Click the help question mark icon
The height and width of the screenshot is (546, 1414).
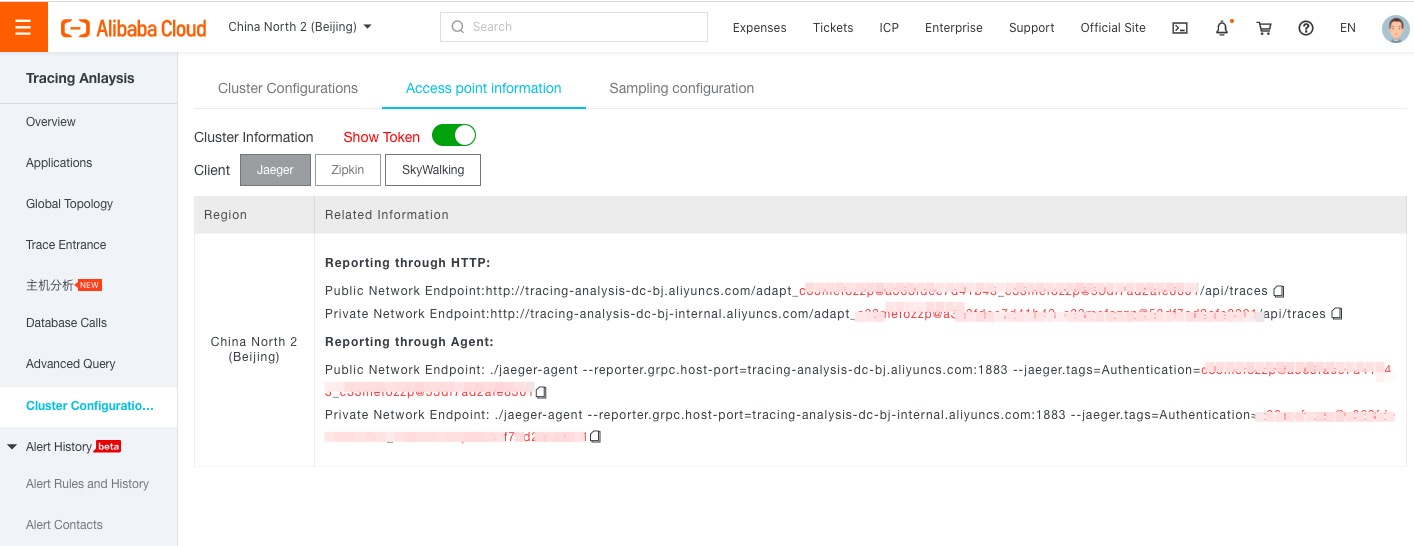[x=1305, y=28]
